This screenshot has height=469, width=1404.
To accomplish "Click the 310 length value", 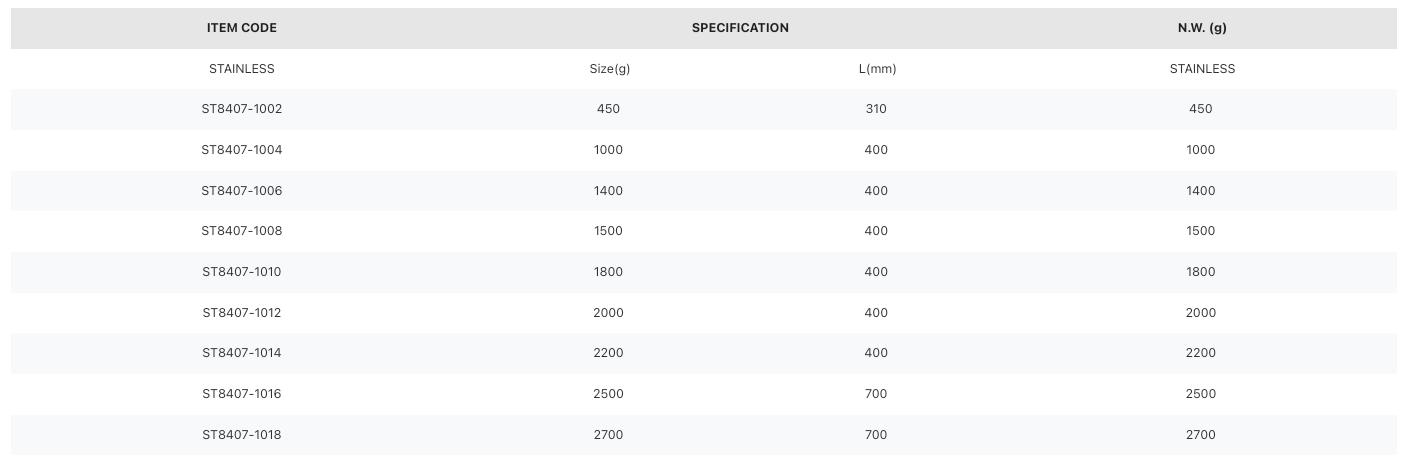I will coord(876,109).
